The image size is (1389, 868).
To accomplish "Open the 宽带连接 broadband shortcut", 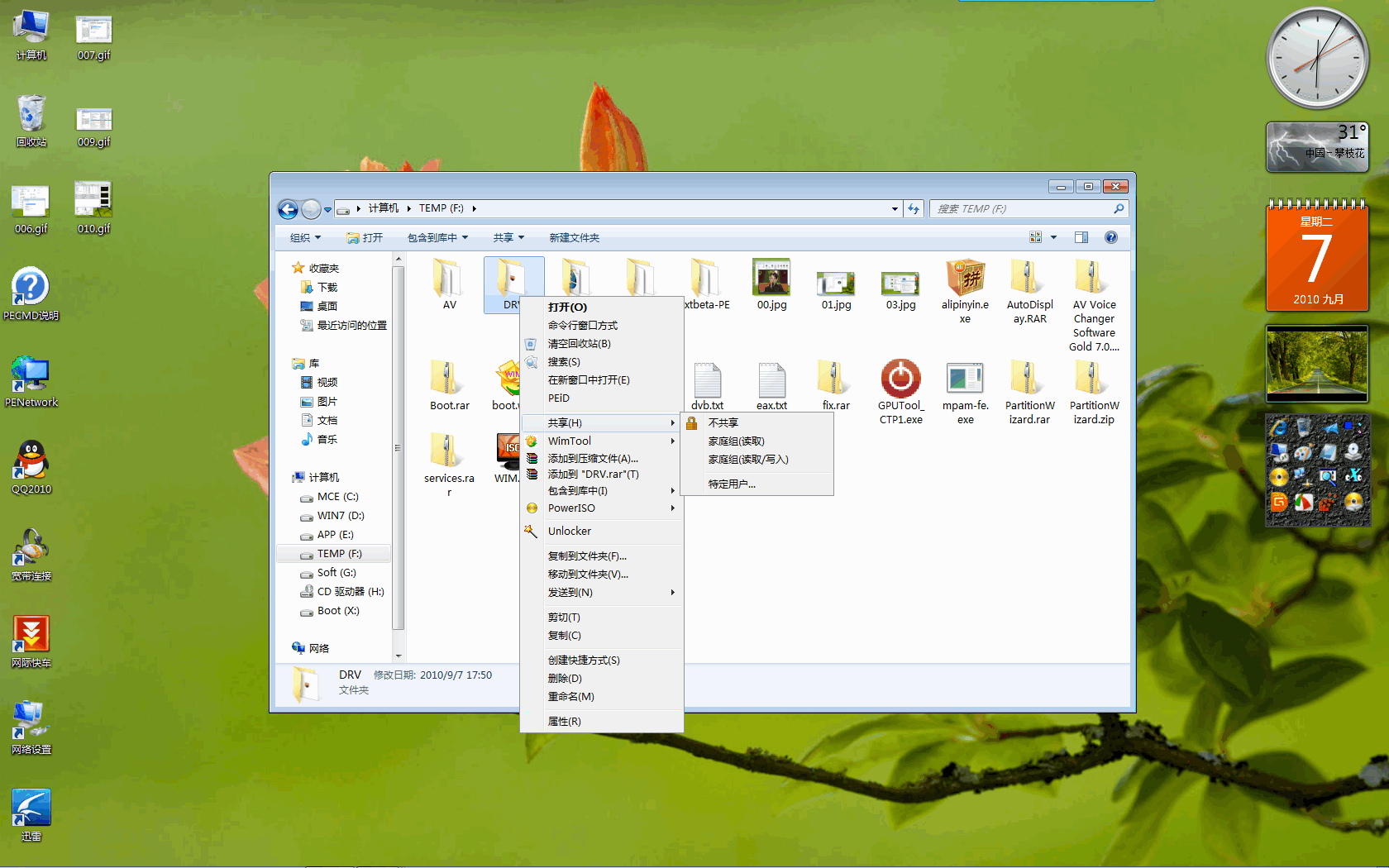I will 31,555.
